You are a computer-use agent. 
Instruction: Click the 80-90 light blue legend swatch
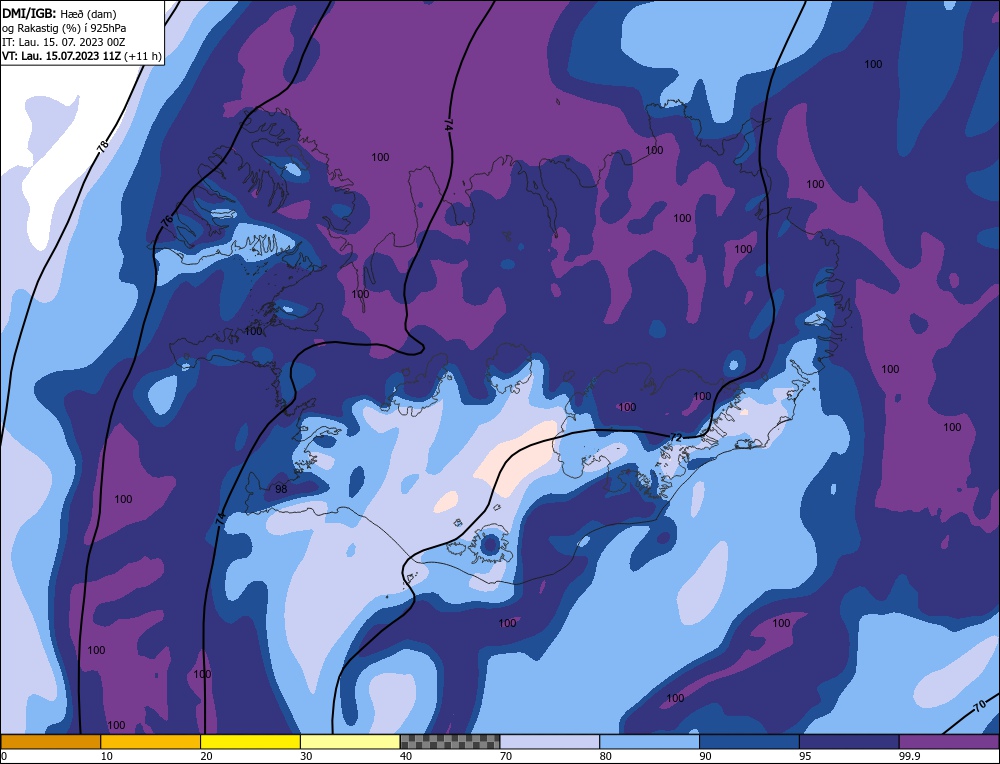coord(649,742)
